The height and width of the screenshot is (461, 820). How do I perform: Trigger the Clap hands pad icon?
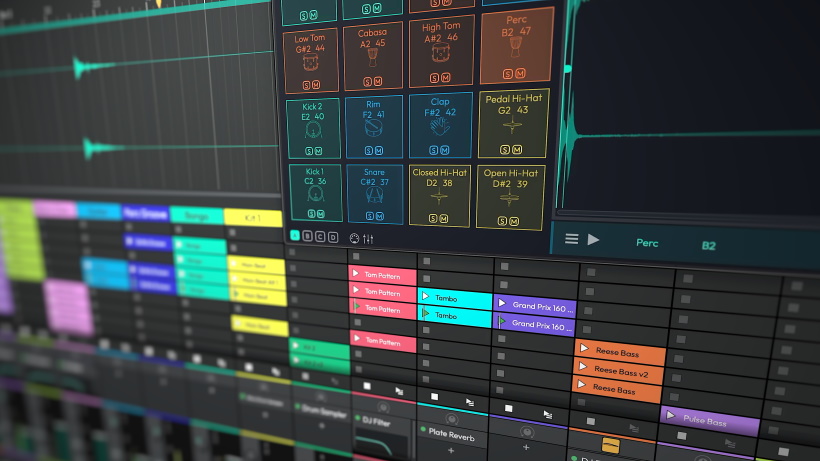tap(439, 127)
